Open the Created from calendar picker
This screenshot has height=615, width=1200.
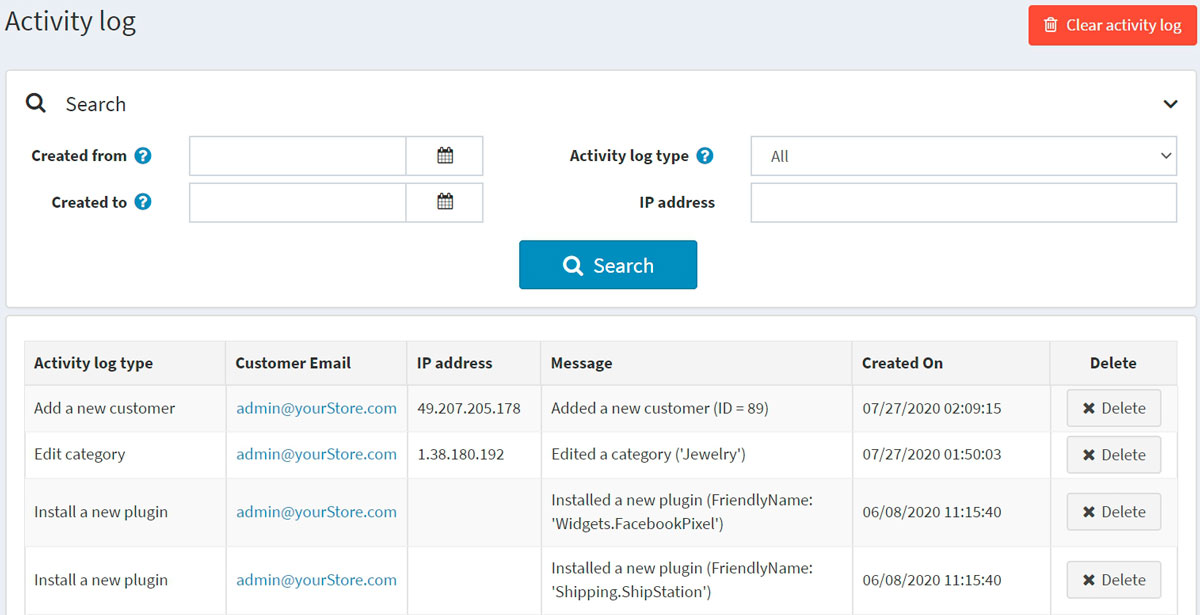445,156
